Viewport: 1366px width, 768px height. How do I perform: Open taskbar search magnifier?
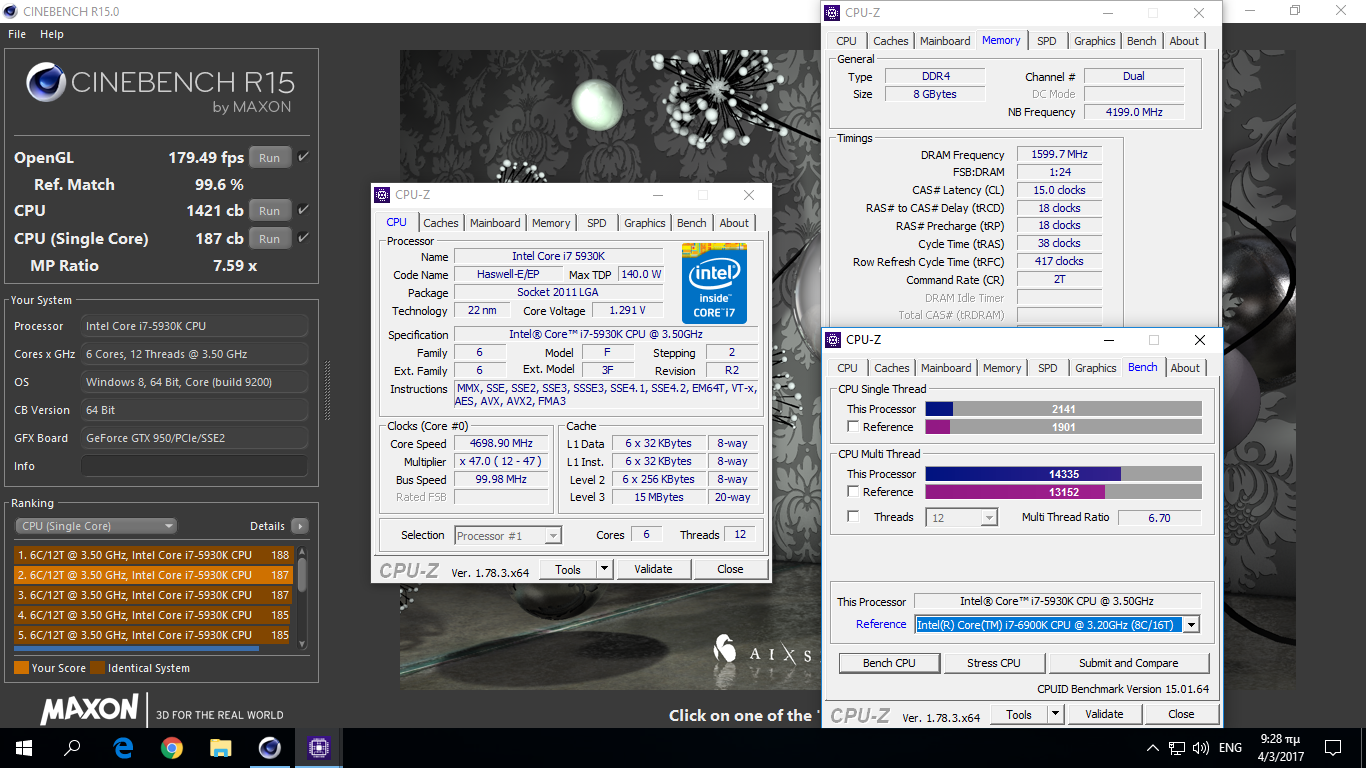click(72, 747)
